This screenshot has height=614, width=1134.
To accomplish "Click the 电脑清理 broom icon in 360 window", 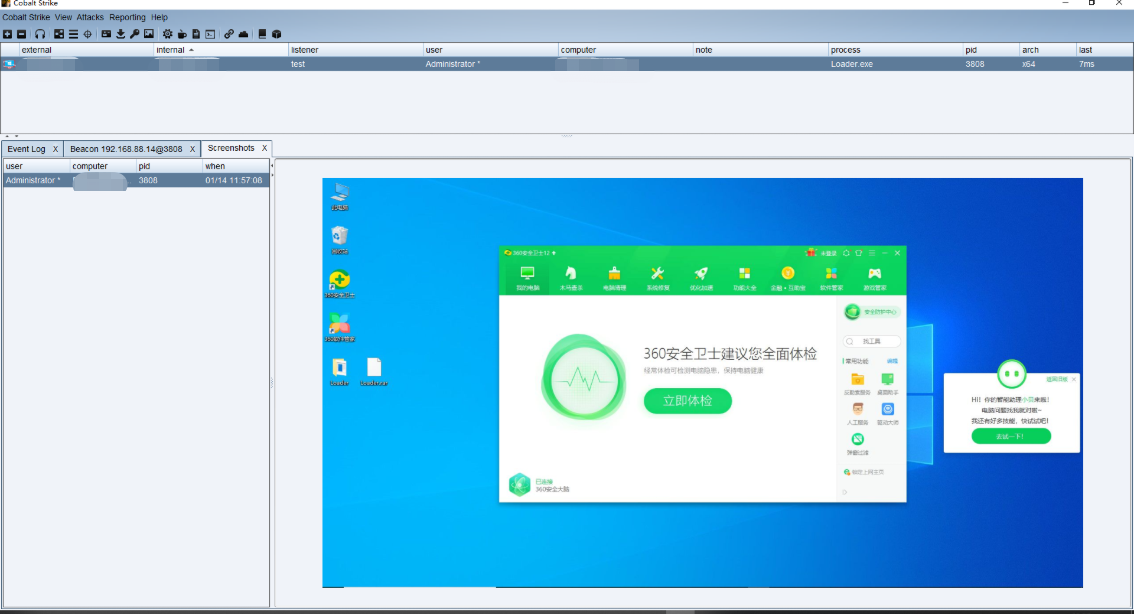I will [614, 277].
